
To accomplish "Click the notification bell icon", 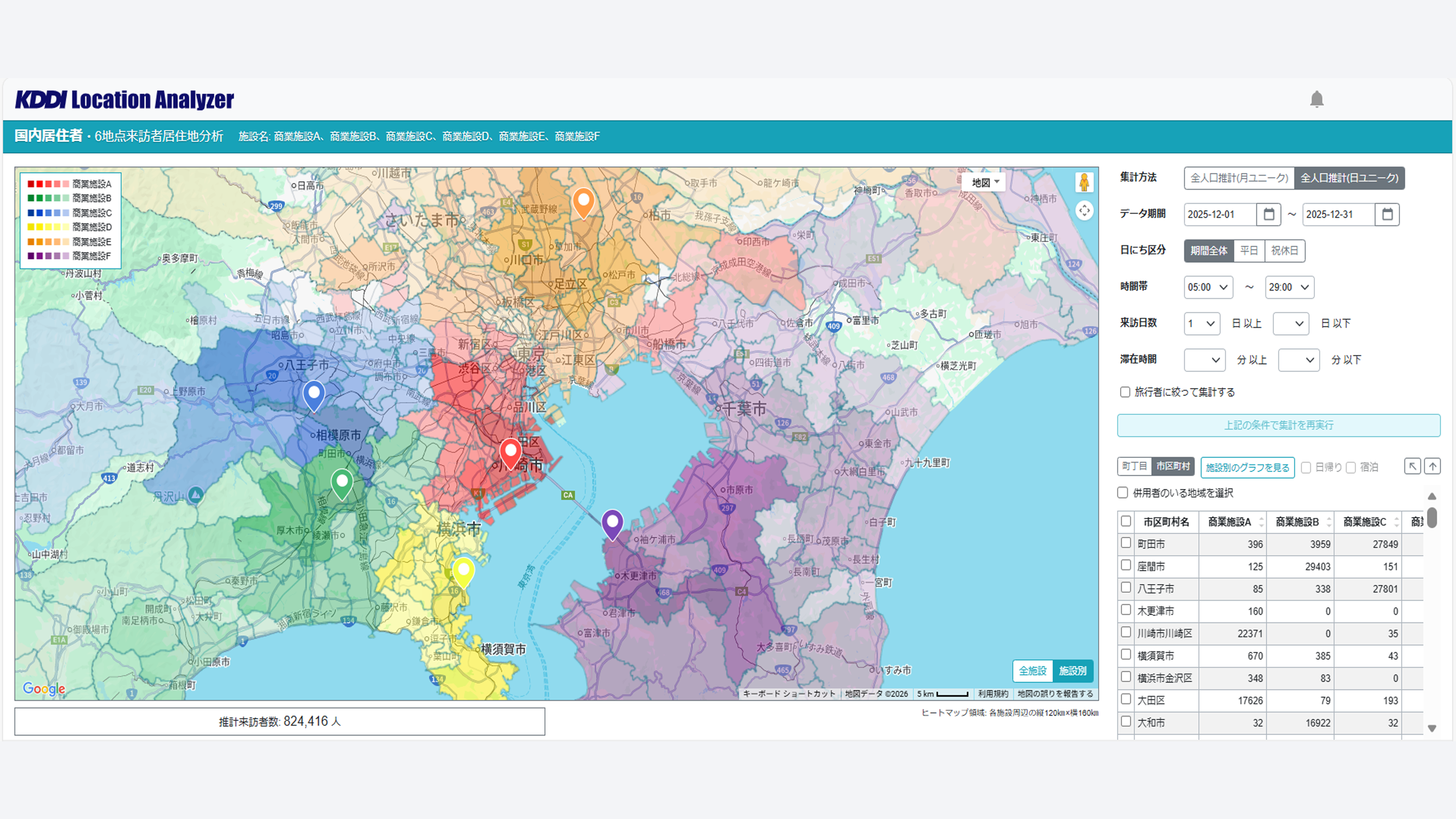I will point(1316,99).
